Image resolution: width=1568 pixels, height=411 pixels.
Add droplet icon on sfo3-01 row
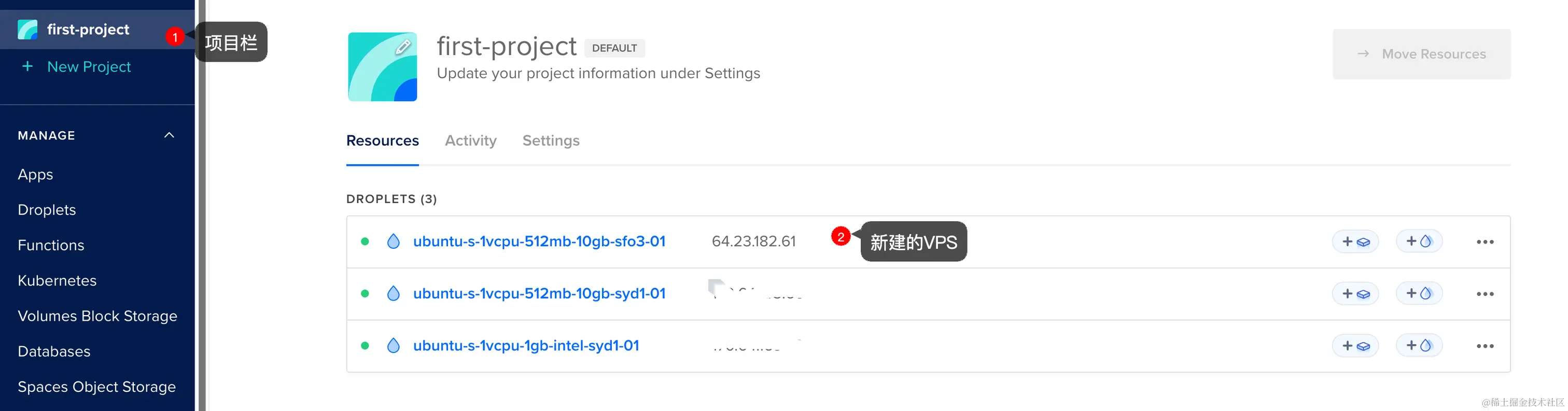point(1419,242)
